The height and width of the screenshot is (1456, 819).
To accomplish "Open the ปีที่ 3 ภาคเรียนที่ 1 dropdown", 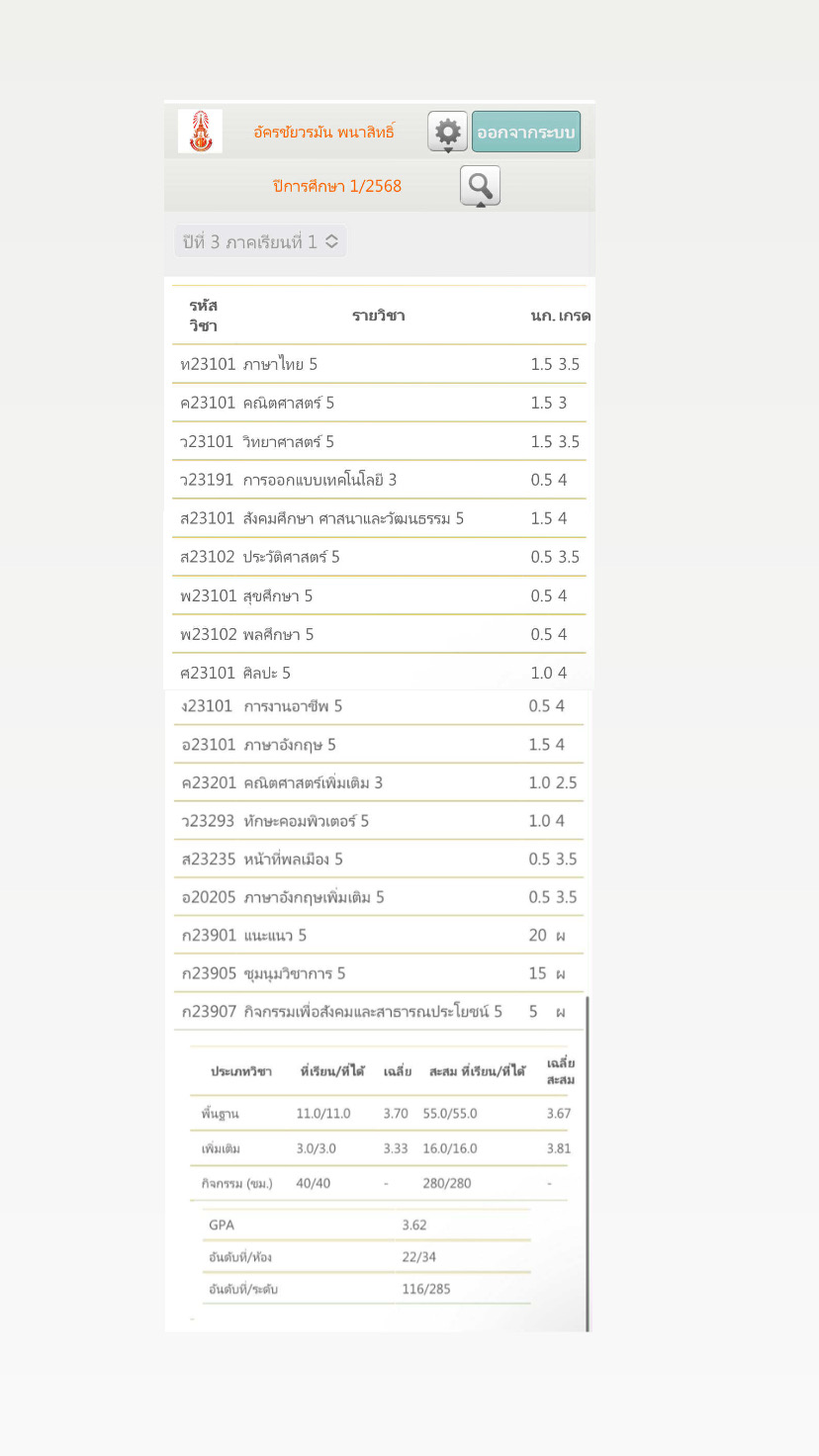I will (x=260, y=241).
